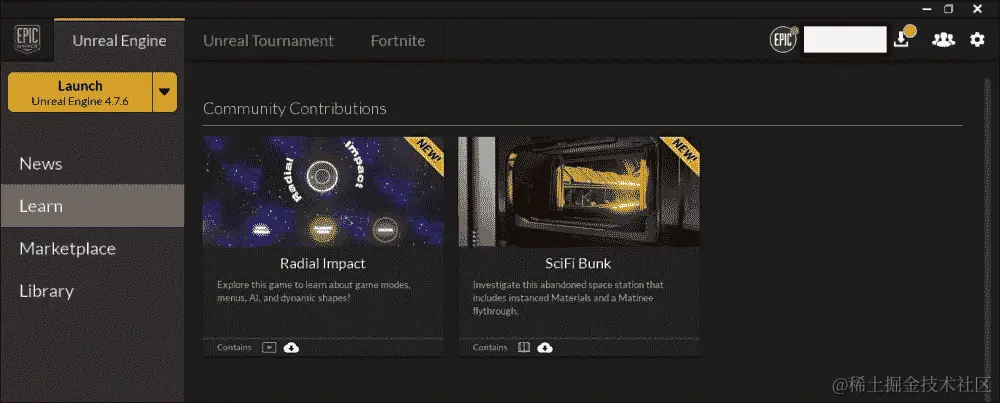Click the video content icon under Radial Impact

click(269, 348)
